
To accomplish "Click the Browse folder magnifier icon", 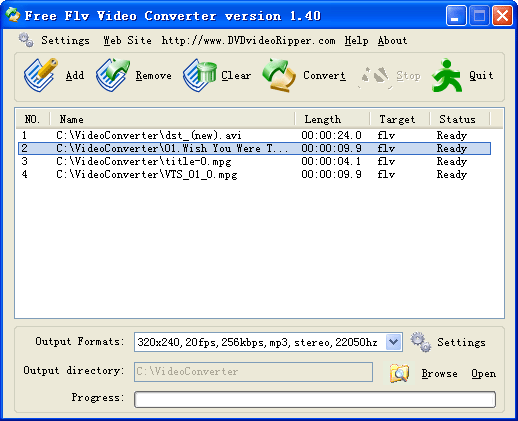I will (x=399, y=373).
